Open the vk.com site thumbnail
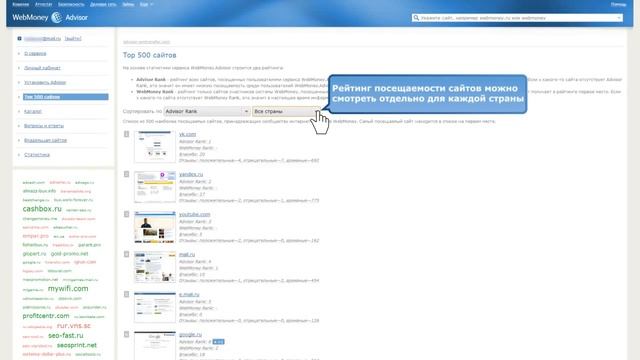The height and width of the screenshot is (360, 640). coord(155,147)
